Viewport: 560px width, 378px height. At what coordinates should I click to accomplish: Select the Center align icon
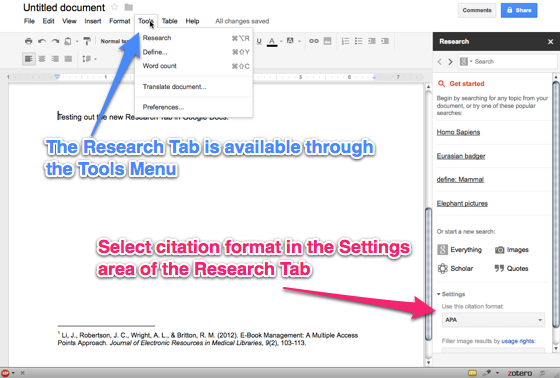click(42, 59)
